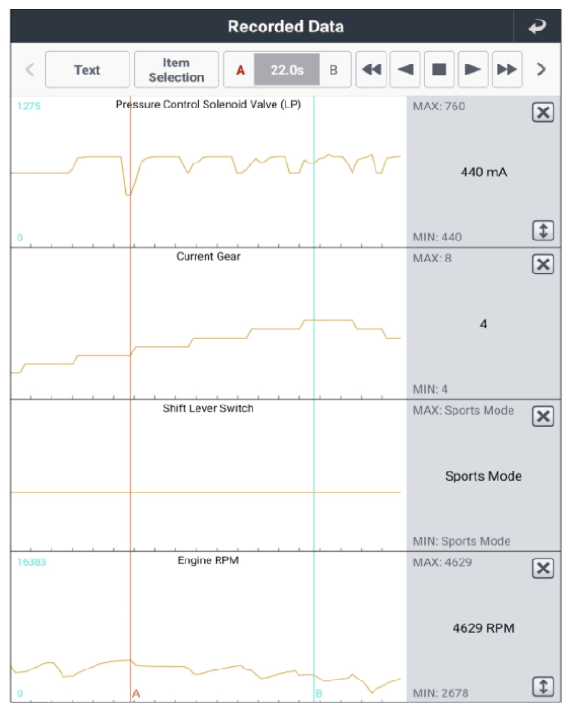The width and height of the screenshot is (571, 712).
Task: Stop playback with the square button
Action: [x=439, y=69]
